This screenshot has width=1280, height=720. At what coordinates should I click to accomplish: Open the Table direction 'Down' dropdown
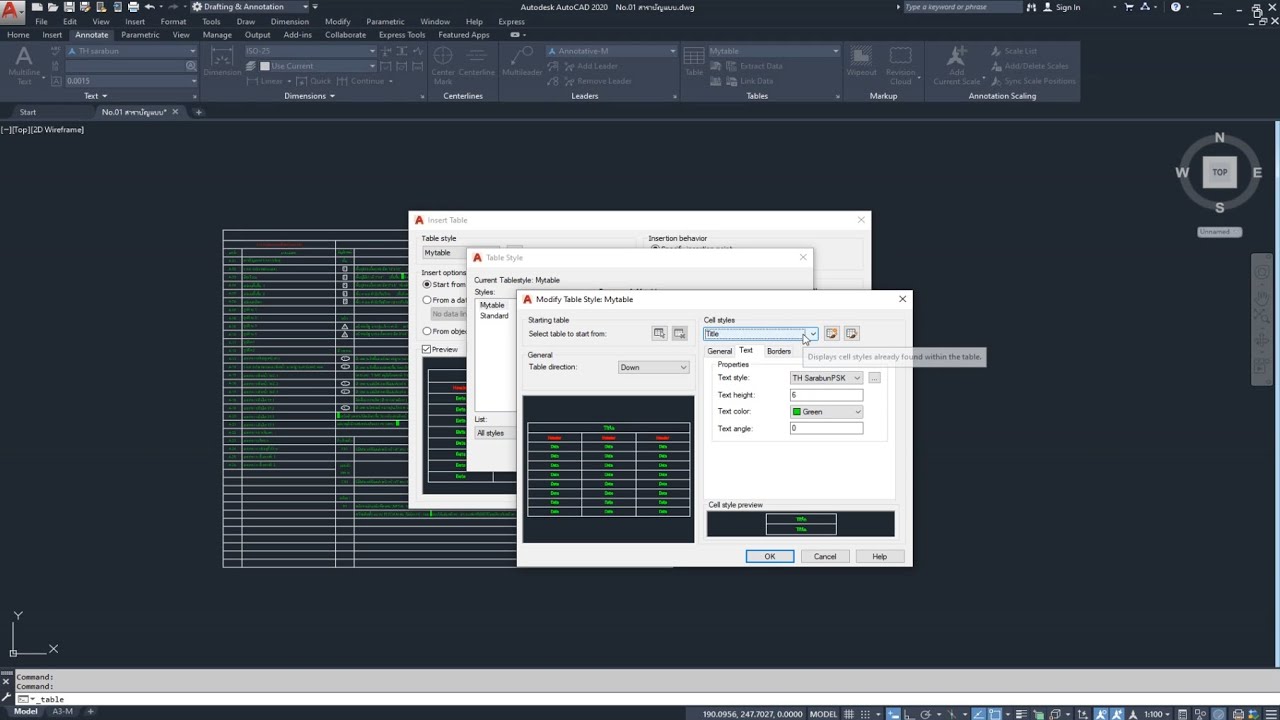(653, 367)
